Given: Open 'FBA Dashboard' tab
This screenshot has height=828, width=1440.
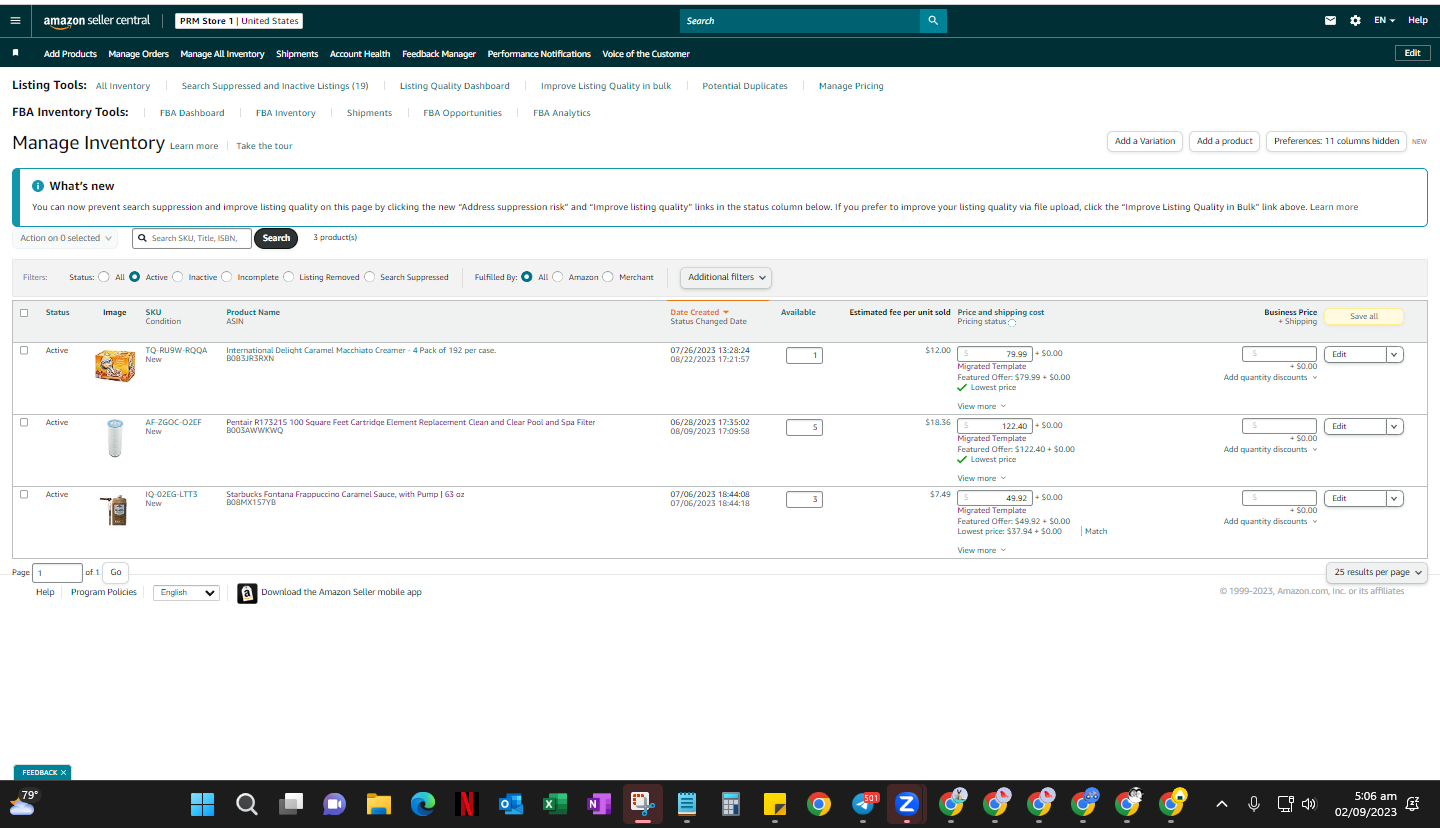Looking at the screenshot, I should [192, 113].
